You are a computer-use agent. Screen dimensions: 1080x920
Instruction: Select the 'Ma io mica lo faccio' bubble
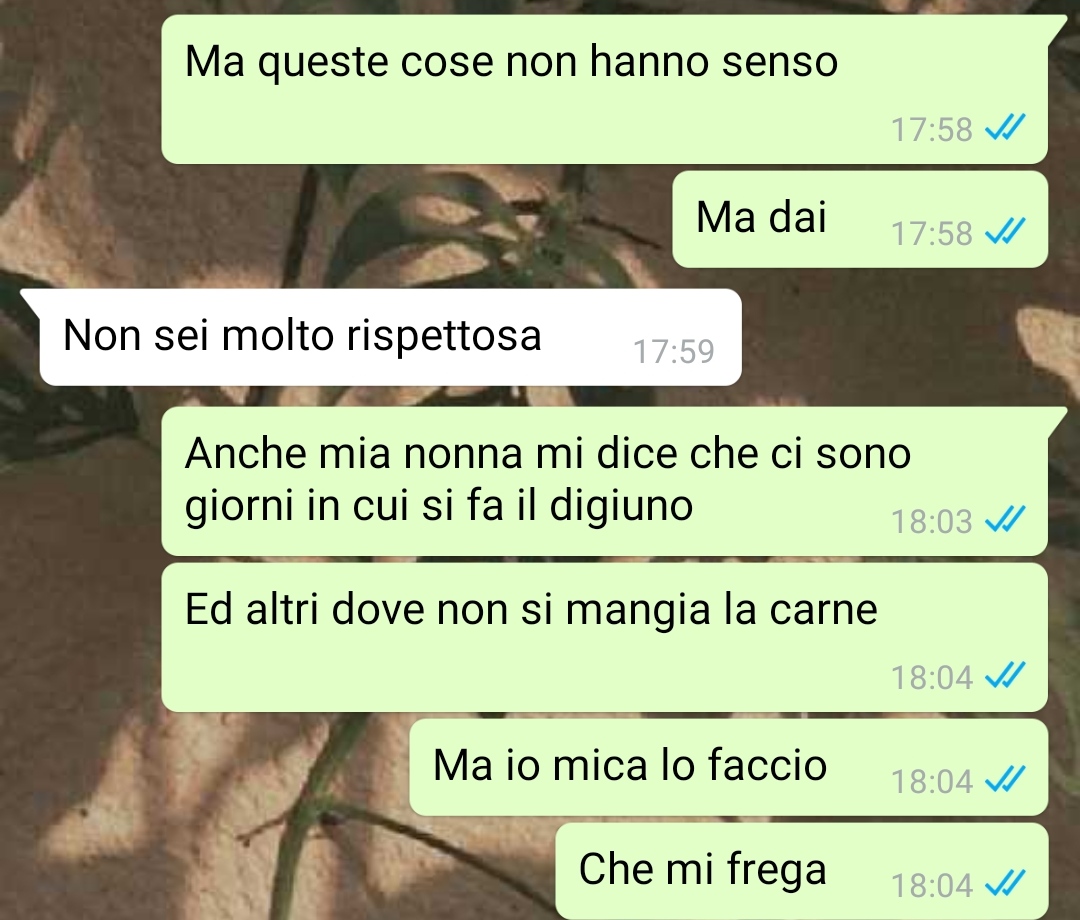pyautogui.click(x=729, y=767)
